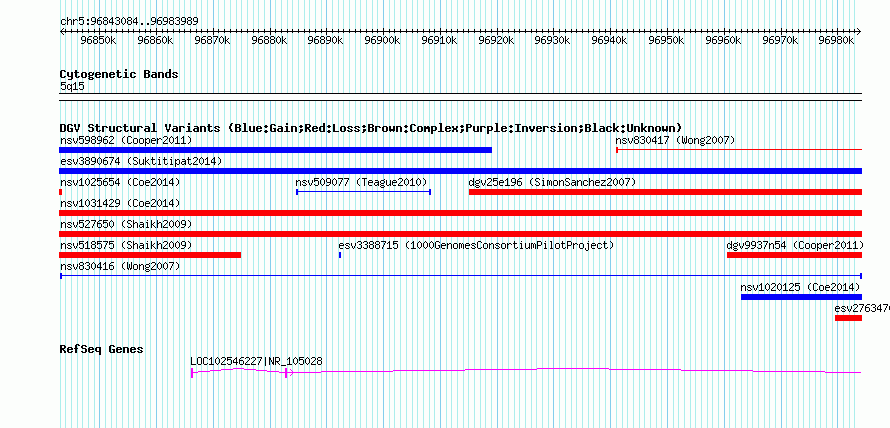Click the dgv9937n54 (Cooper2011) red bar
This screenshot has height=428, width=890.
(x=794, y=255)
